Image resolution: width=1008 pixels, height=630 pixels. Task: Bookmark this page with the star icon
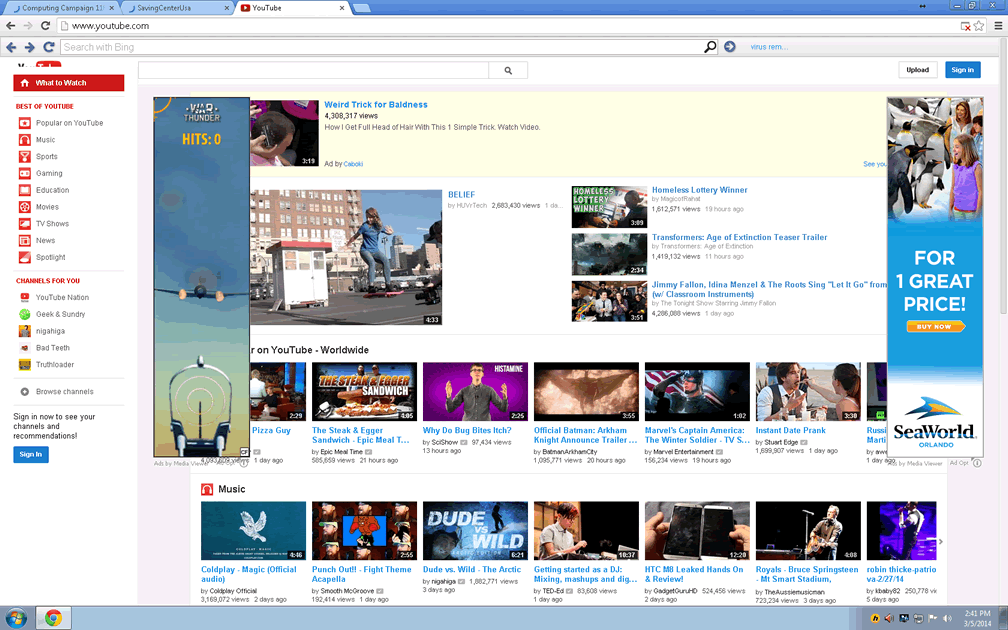[x=977, y=25]
